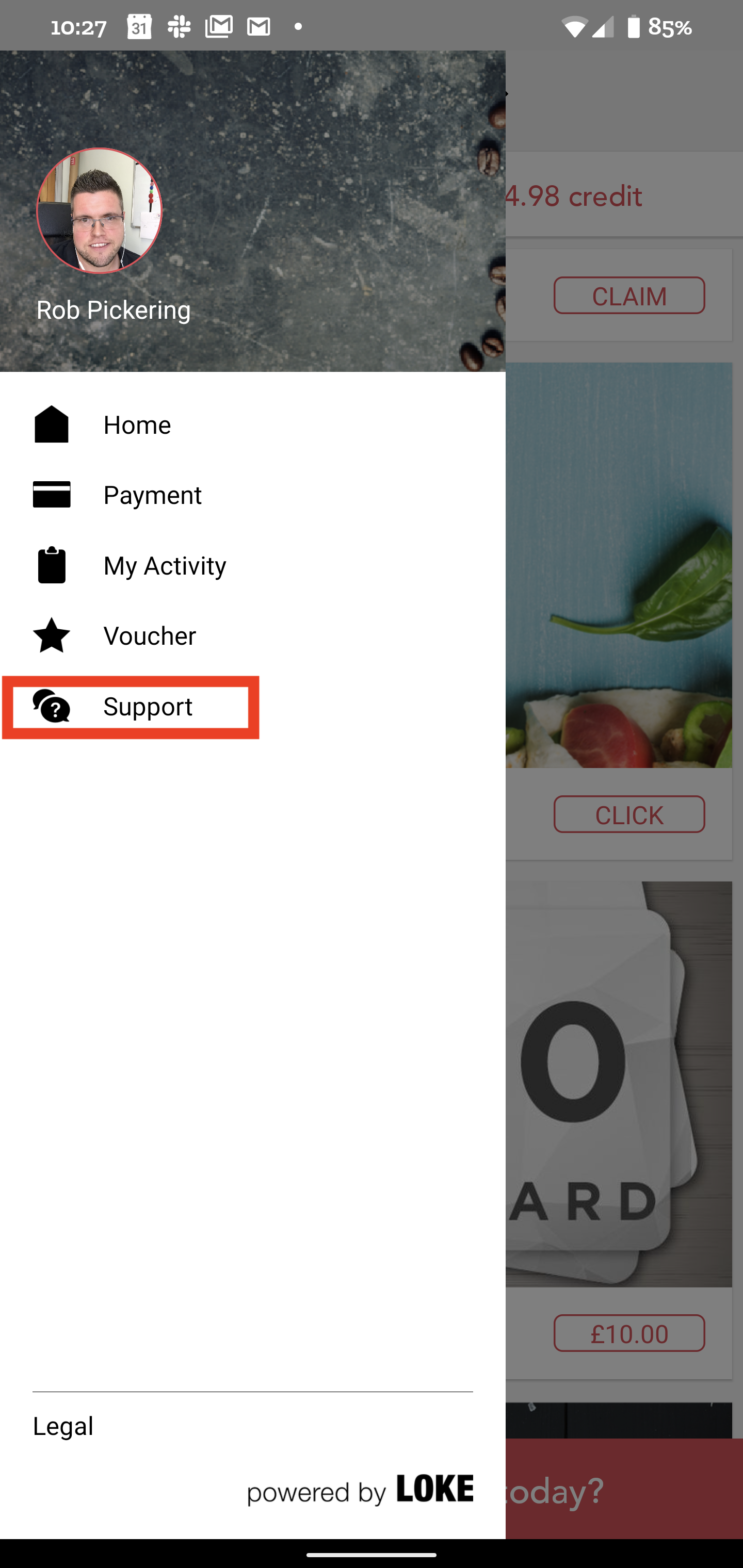
Task: Open the Support menu entry
Action: click(253, 706)
